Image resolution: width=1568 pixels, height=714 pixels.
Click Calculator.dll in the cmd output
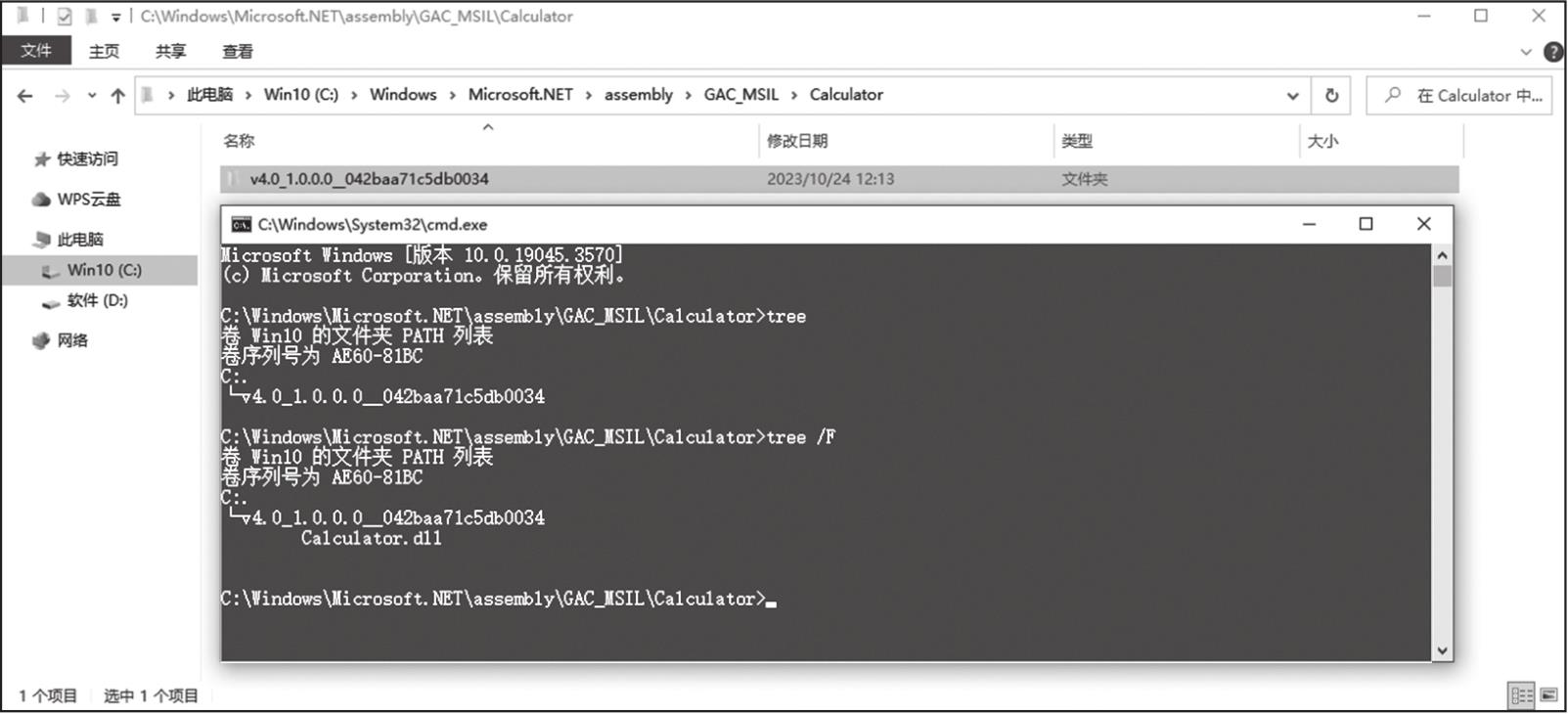click(x=371, y=538)
